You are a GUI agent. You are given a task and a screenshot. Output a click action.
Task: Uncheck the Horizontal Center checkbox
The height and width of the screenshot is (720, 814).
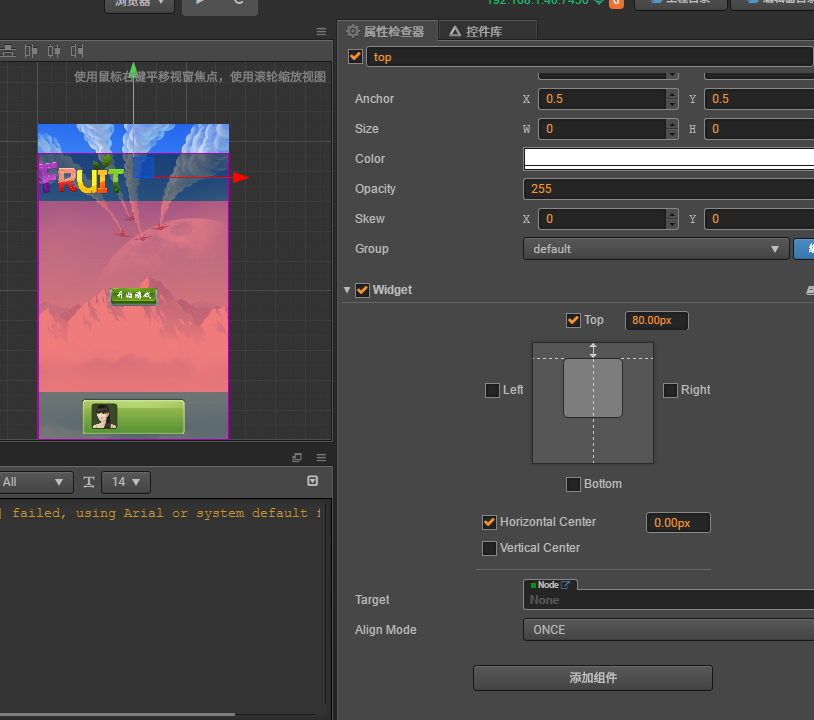point(489,522)
